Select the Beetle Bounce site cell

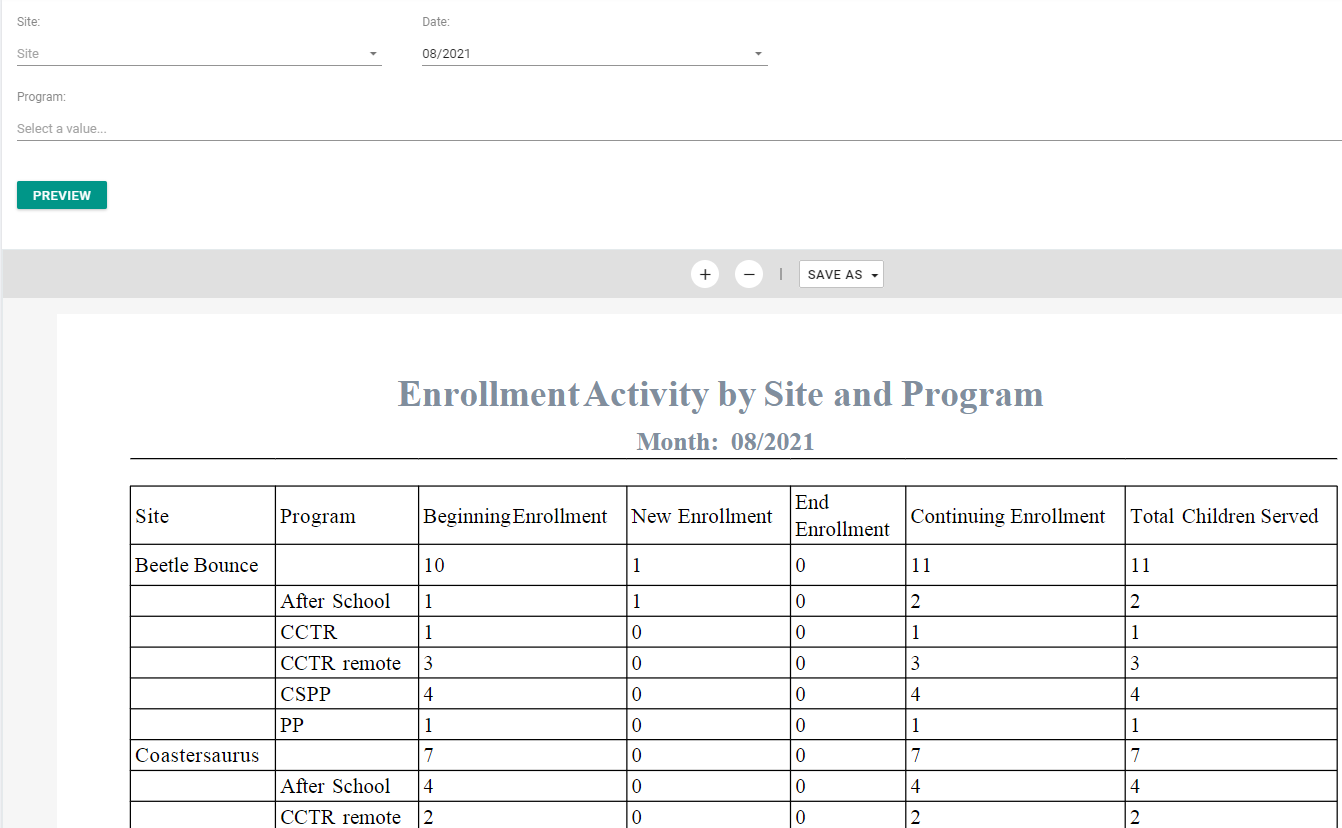pyautogui.click(x=203, y=565)
